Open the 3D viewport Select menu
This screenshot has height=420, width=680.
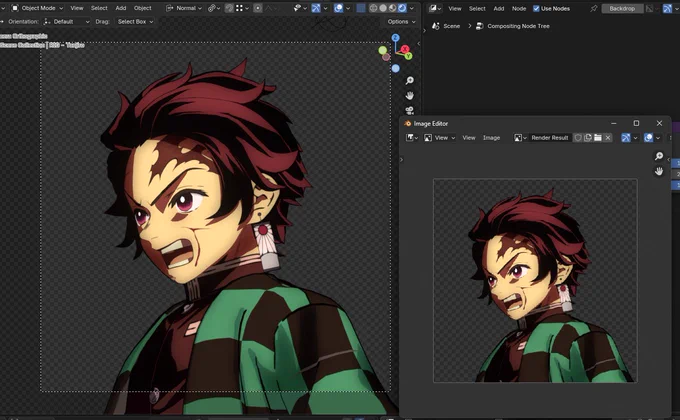coord(99,8)
